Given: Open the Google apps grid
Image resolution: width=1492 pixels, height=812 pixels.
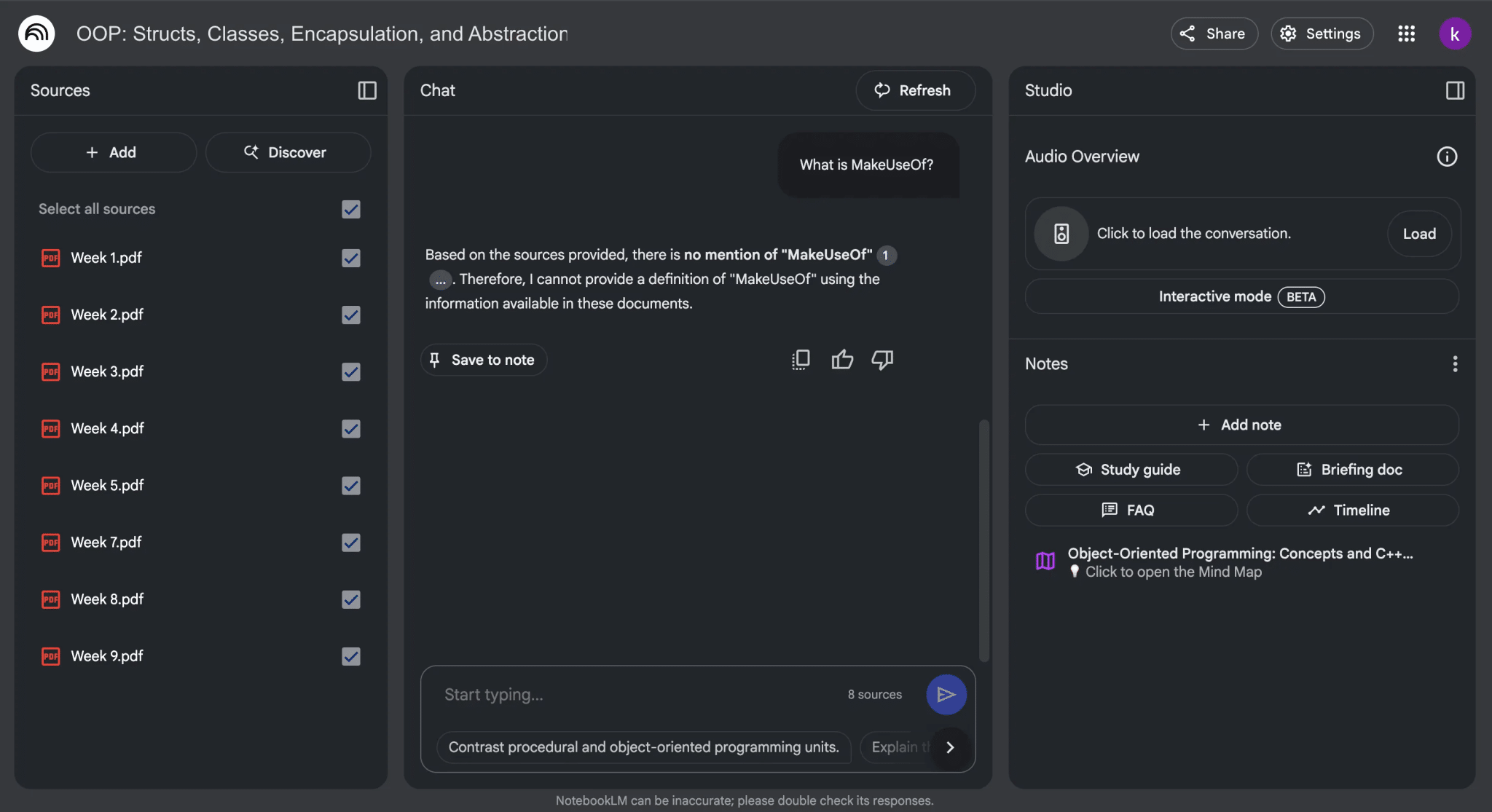Looking at the screenshot, I should tap(1406, 33).
